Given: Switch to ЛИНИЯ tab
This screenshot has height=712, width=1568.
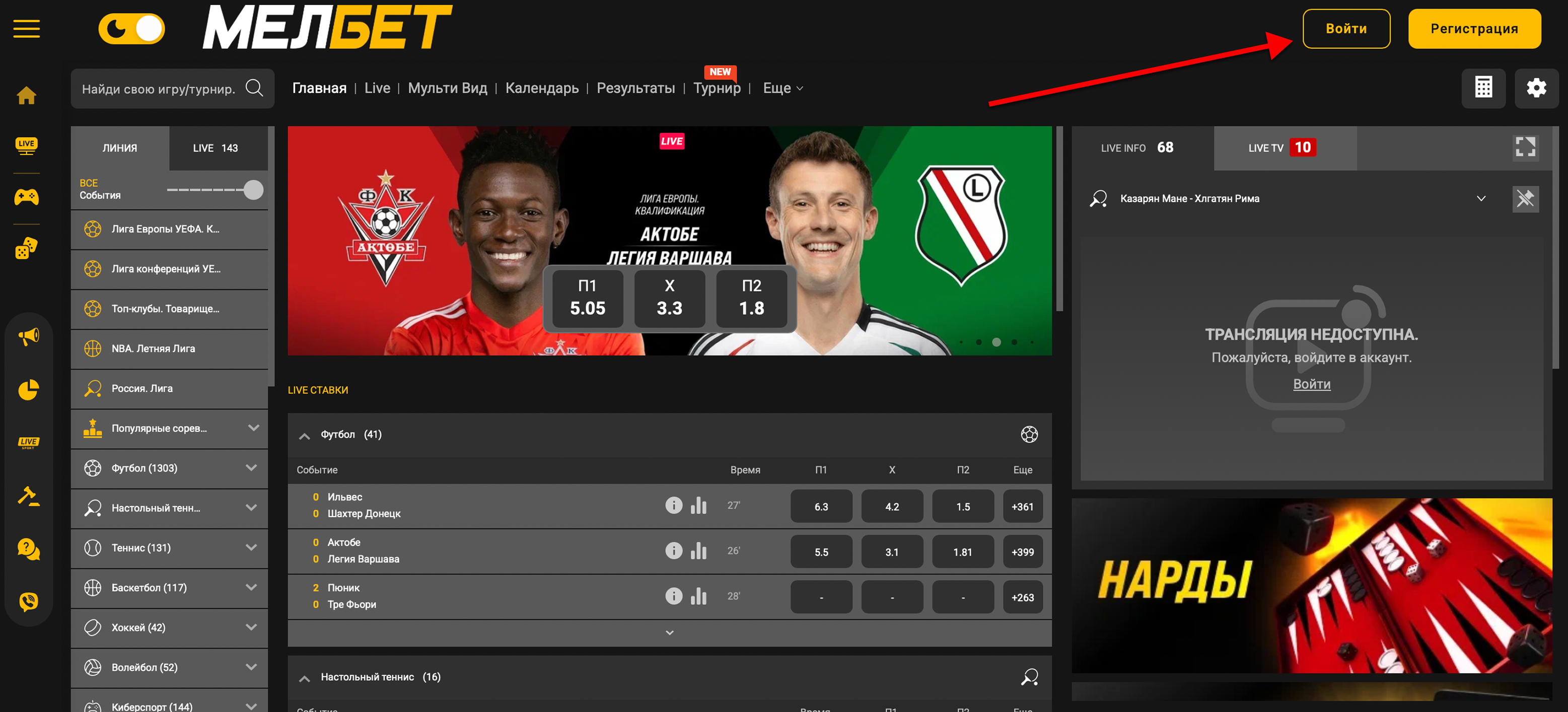Looking at the screenshot, I should [120, 148].
